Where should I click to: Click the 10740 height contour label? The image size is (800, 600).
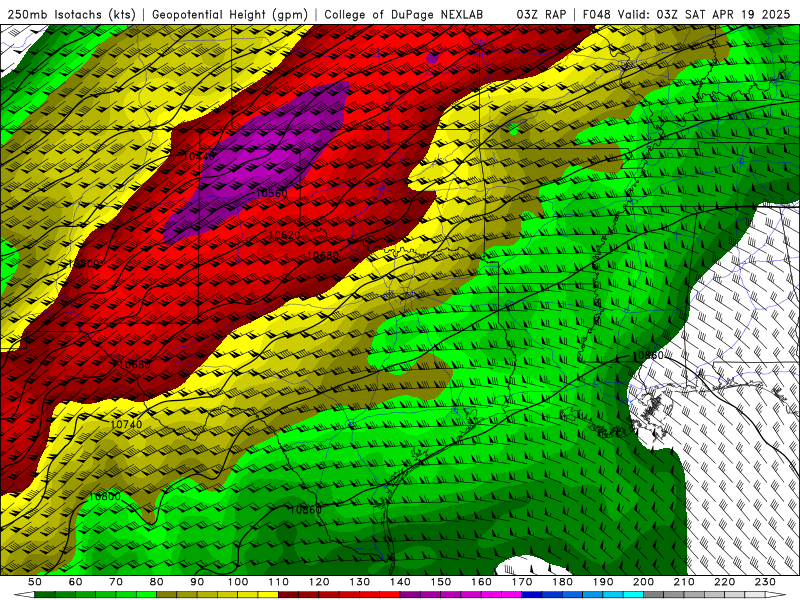pos(126,424)
